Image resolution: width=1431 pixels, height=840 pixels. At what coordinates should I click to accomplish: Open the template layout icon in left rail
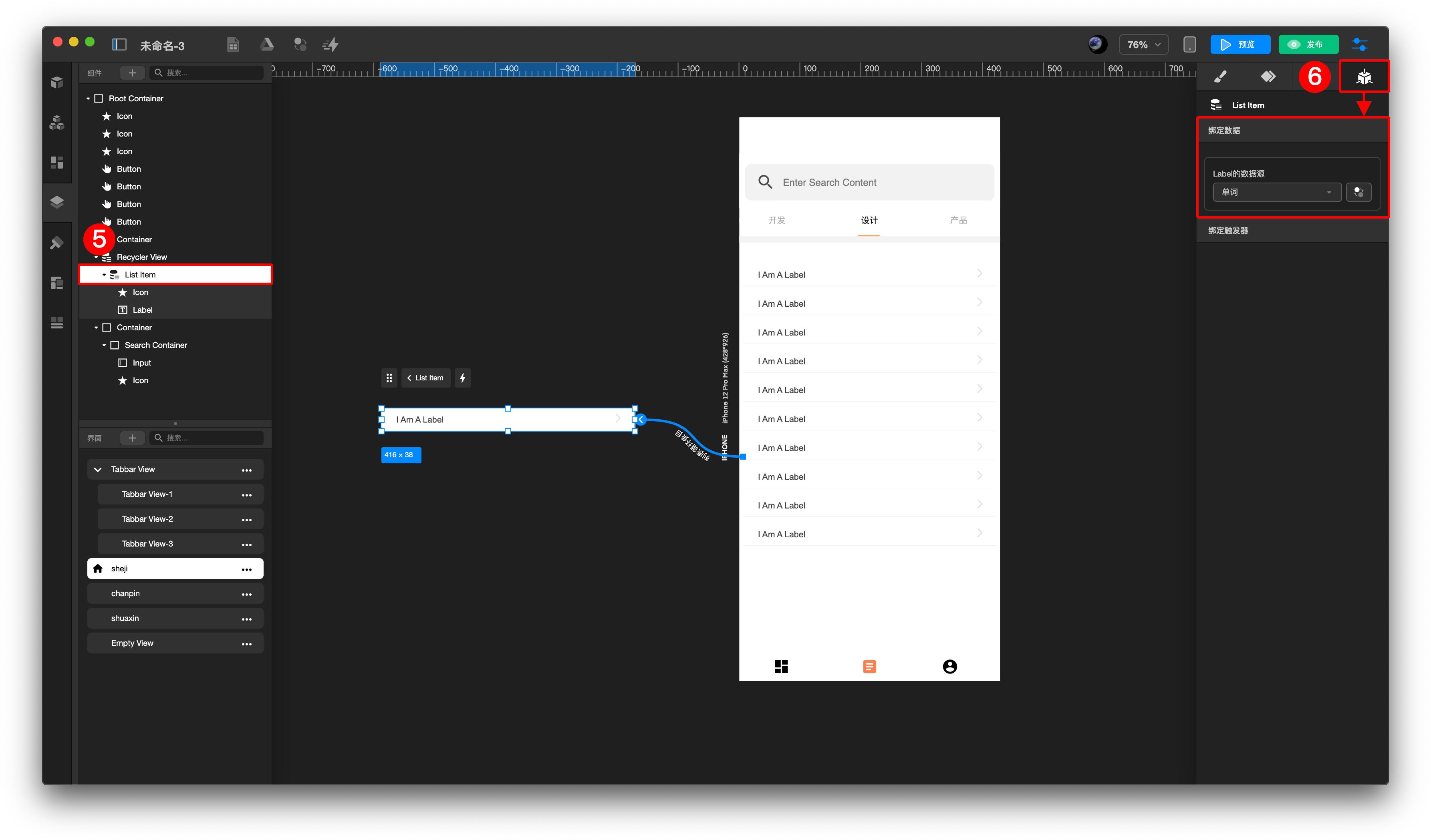tap(57, 283)
